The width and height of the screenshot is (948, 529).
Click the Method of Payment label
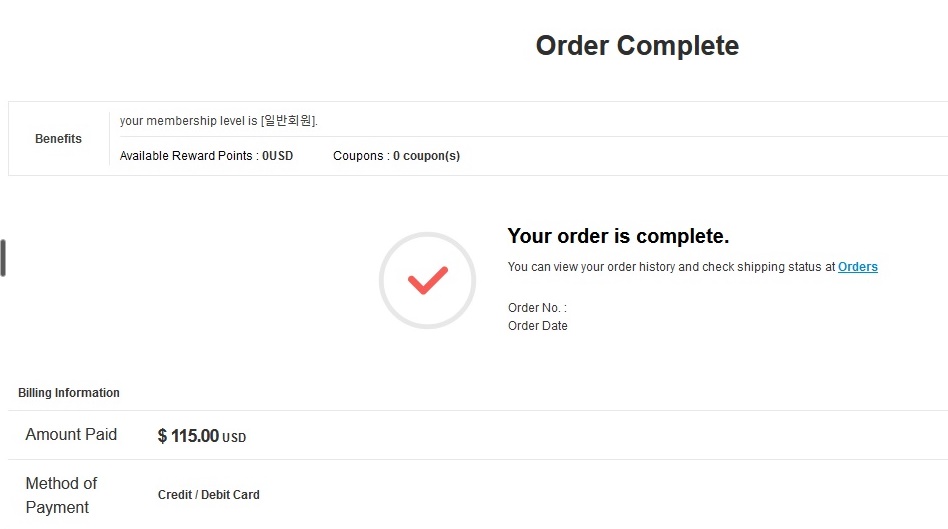tap(61, 495)
